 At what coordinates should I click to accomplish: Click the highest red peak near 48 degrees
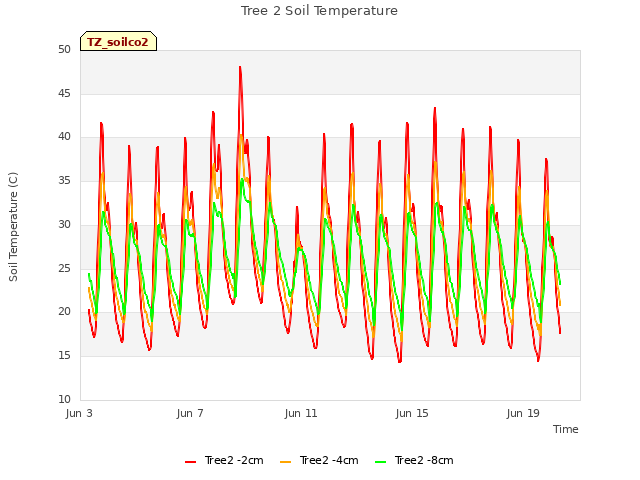[240, 68]
